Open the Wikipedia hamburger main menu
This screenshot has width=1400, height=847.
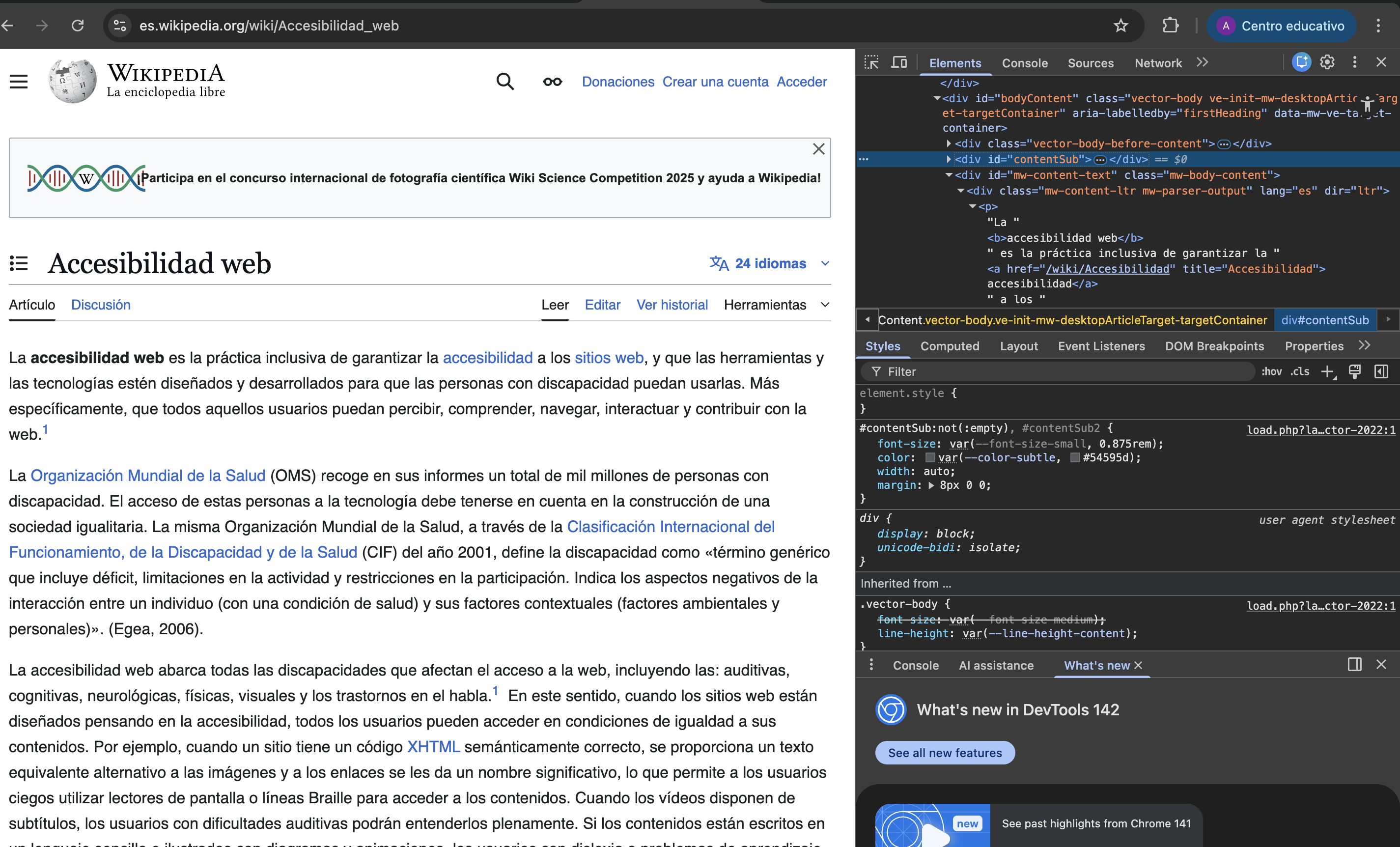(x=19, y=82)
